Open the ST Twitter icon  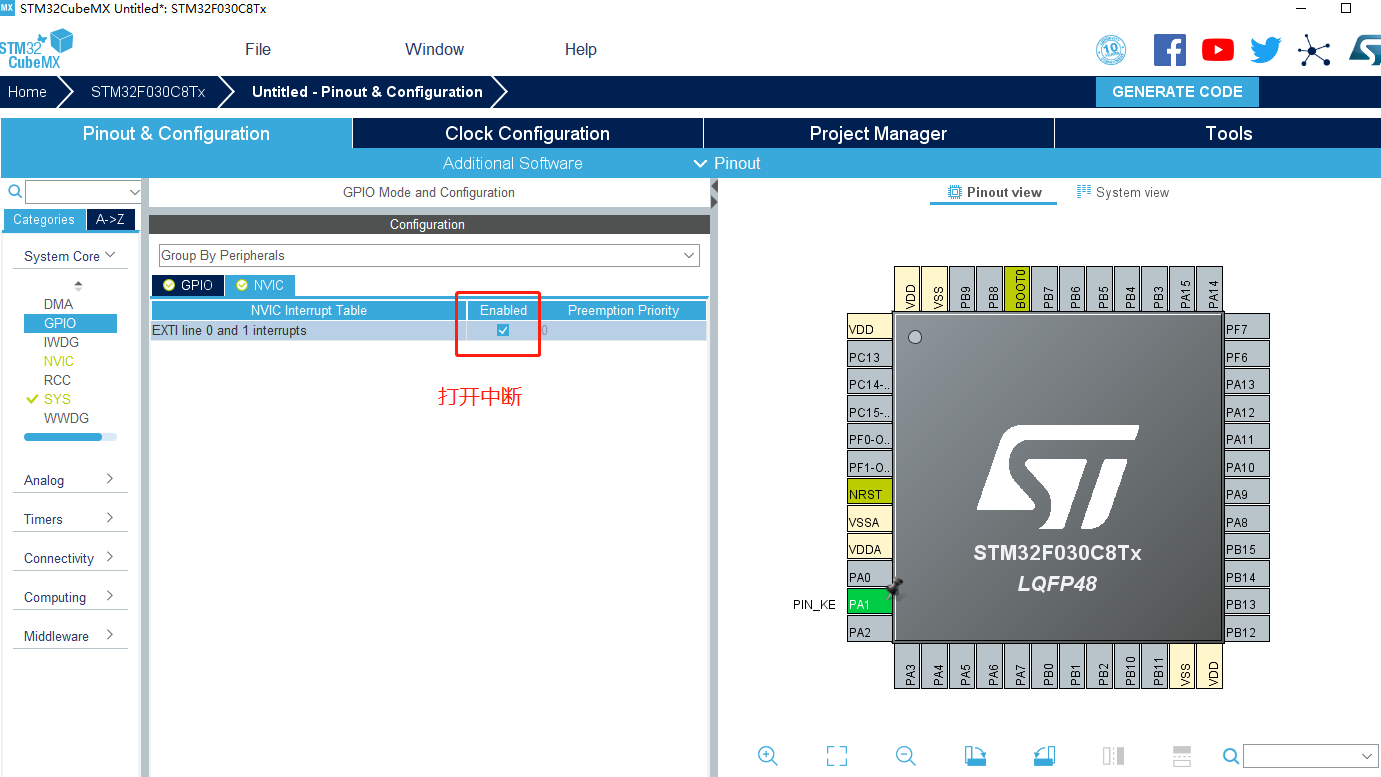(x=1265, y=50)
